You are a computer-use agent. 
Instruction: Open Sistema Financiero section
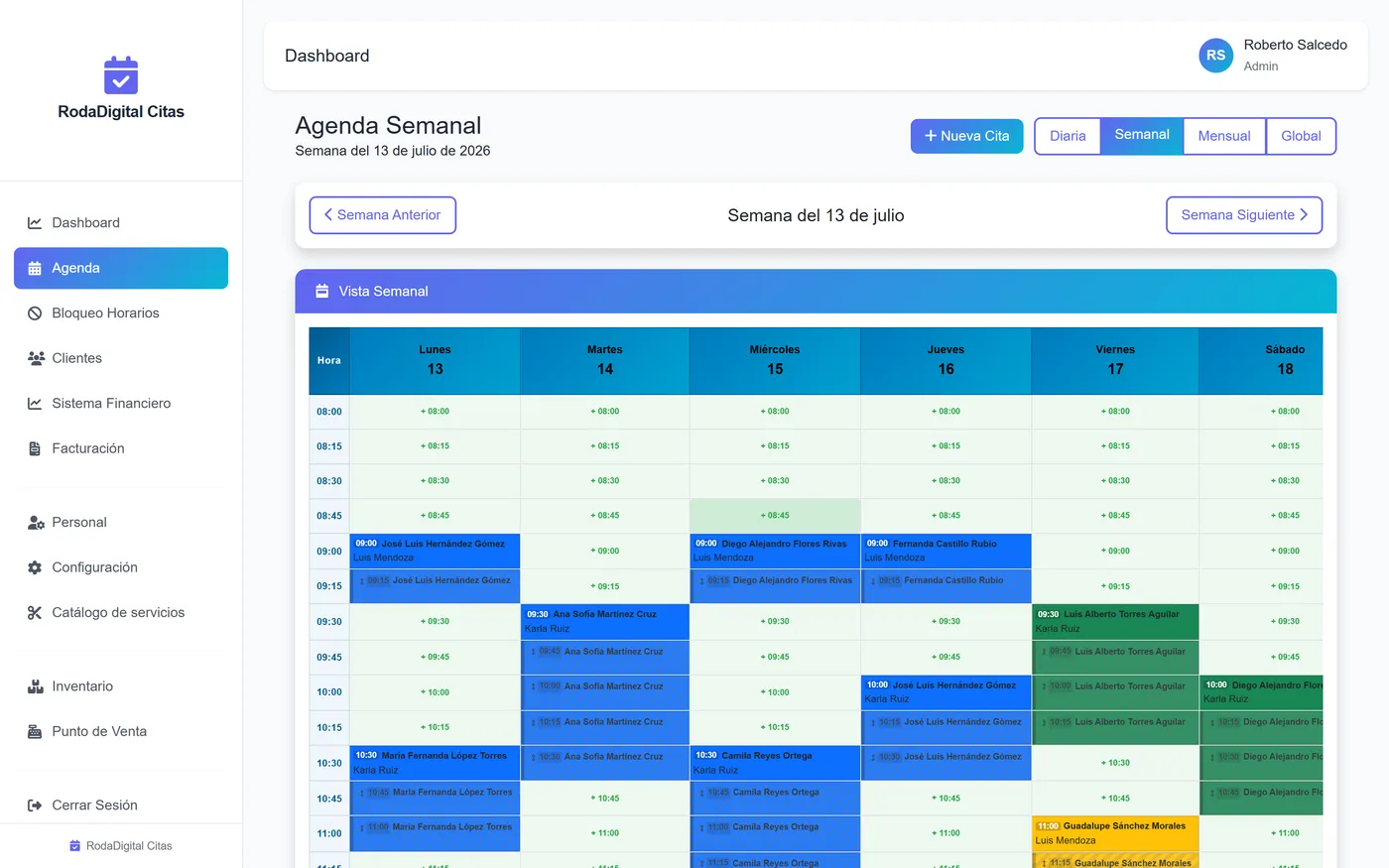pos(121,404)
